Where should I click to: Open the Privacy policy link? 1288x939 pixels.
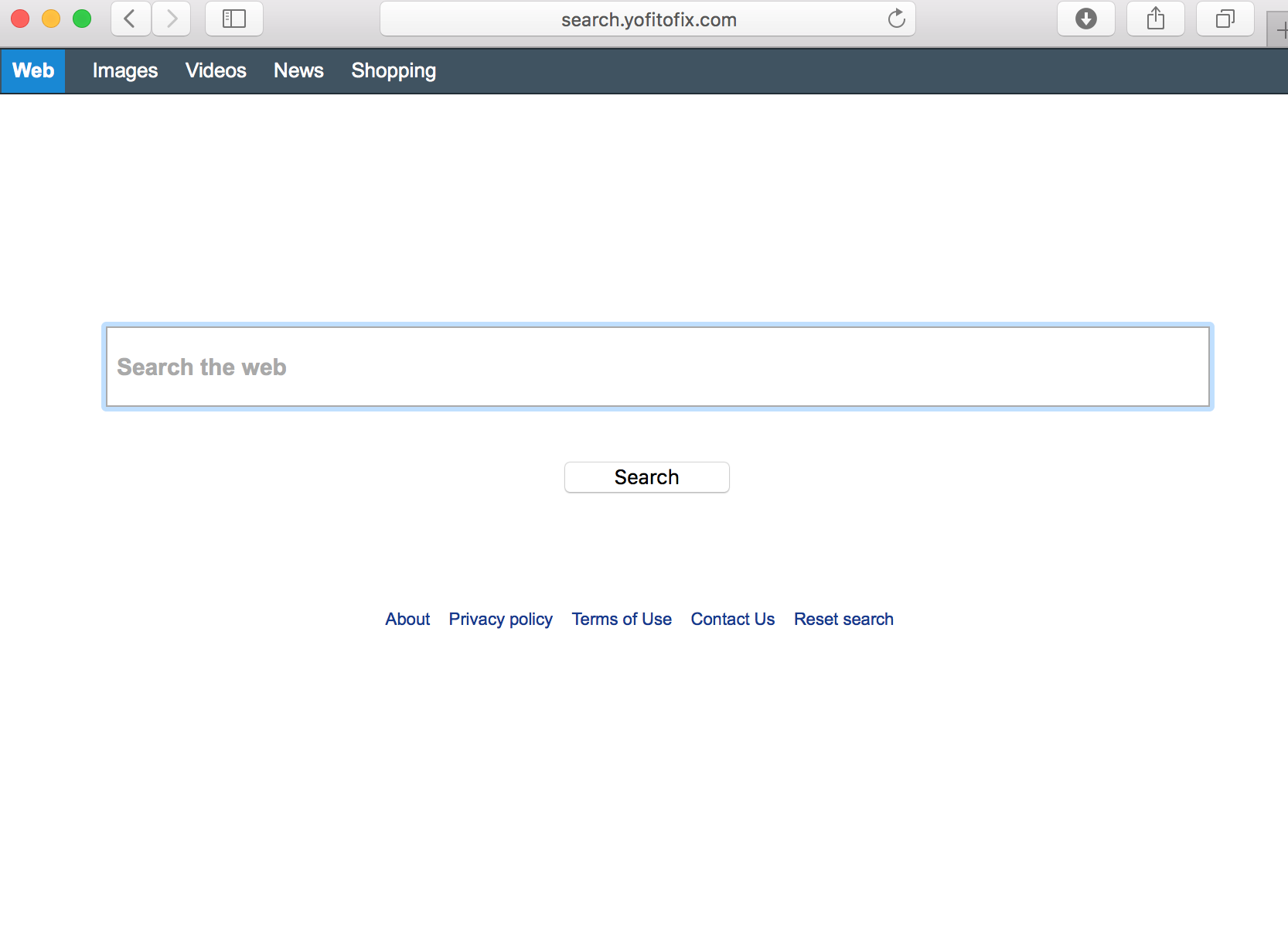[500, 620]
